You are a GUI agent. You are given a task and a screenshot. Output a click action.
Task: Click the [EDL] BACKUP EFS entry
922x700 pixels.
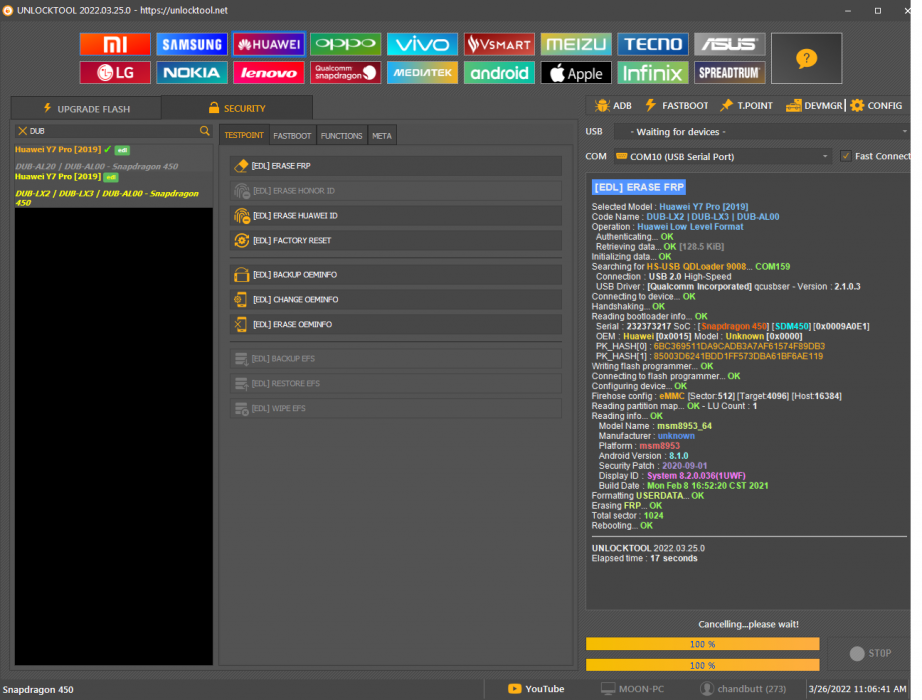pos(396,359)
